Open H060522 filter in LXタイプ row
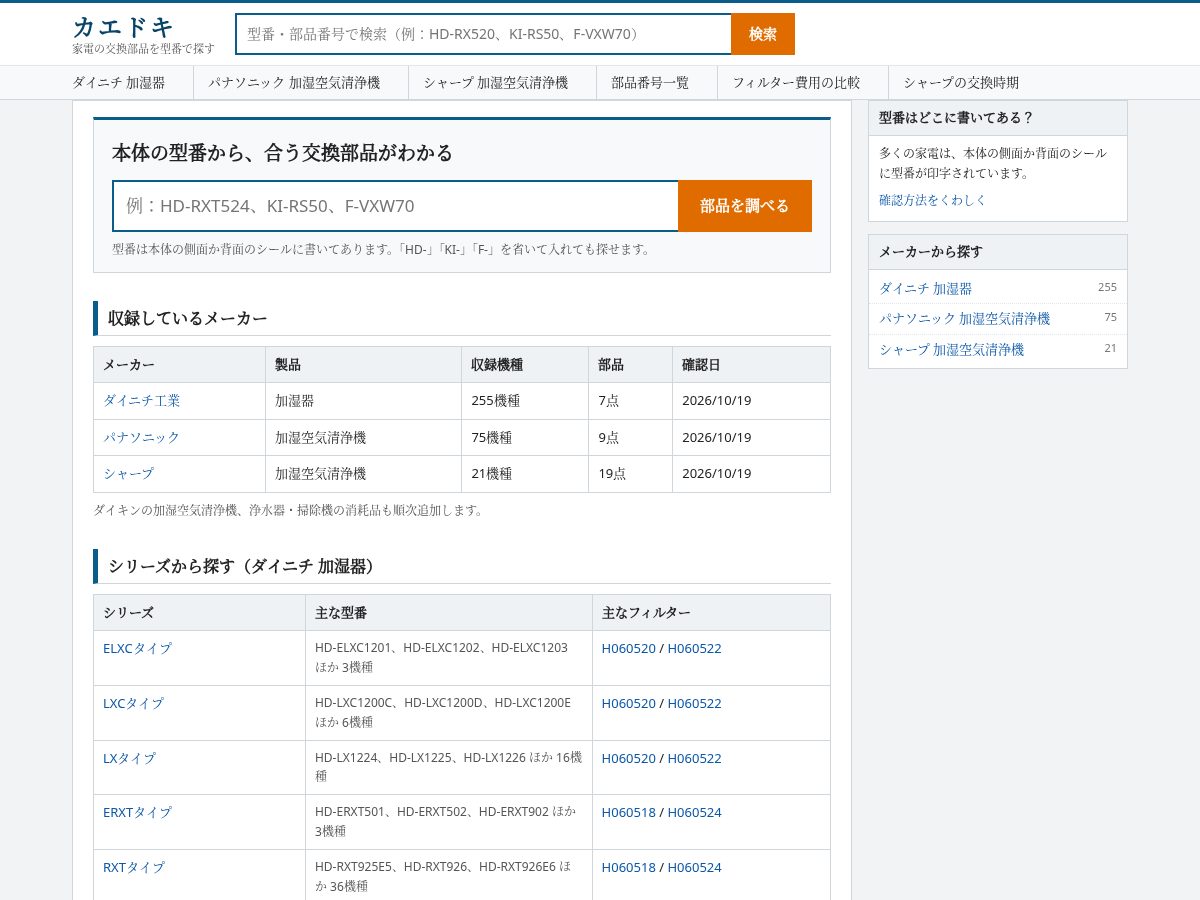The image size is (1200, 900). [x=695, y=758]
